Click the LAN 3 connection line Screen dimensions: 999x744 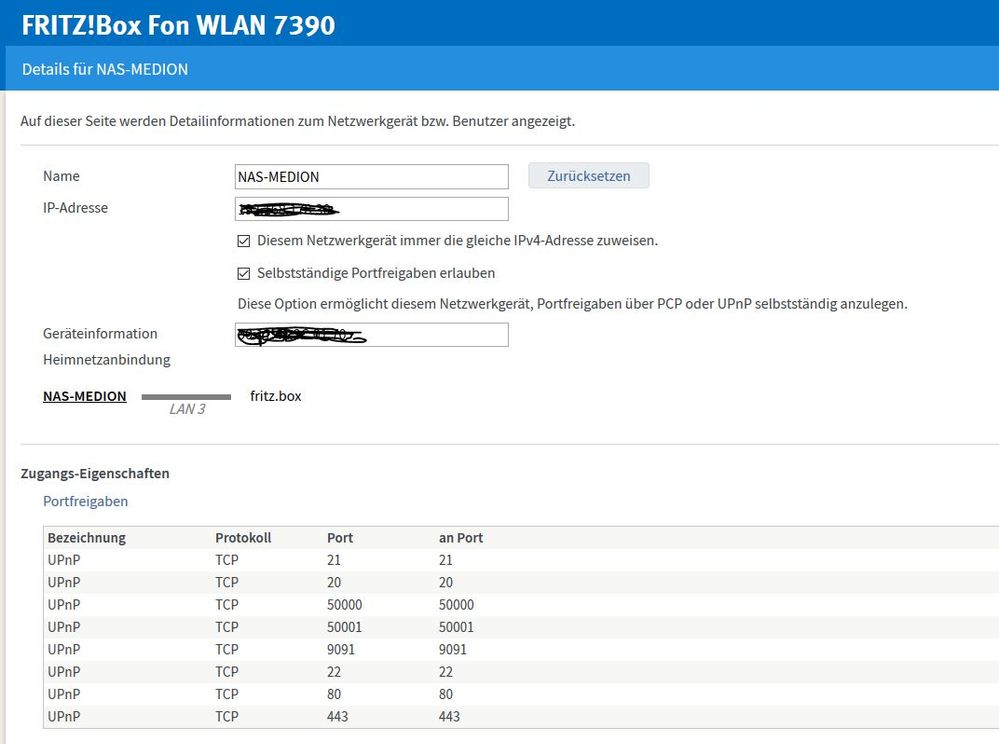(186, 397)
